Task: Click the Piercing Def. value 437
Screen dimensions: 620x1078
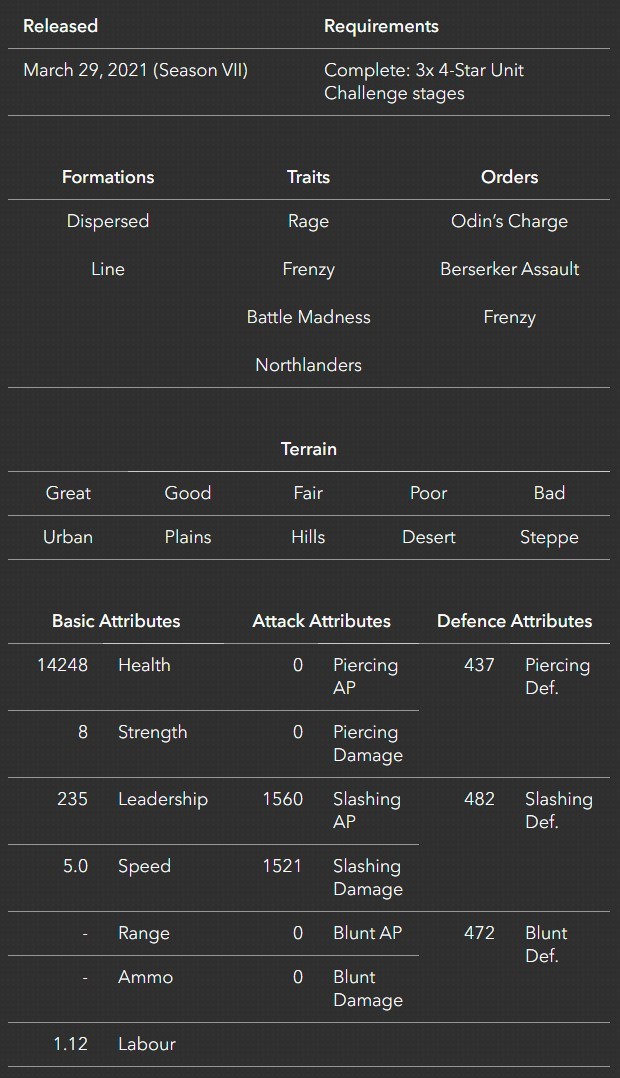Action: [479, 665]
